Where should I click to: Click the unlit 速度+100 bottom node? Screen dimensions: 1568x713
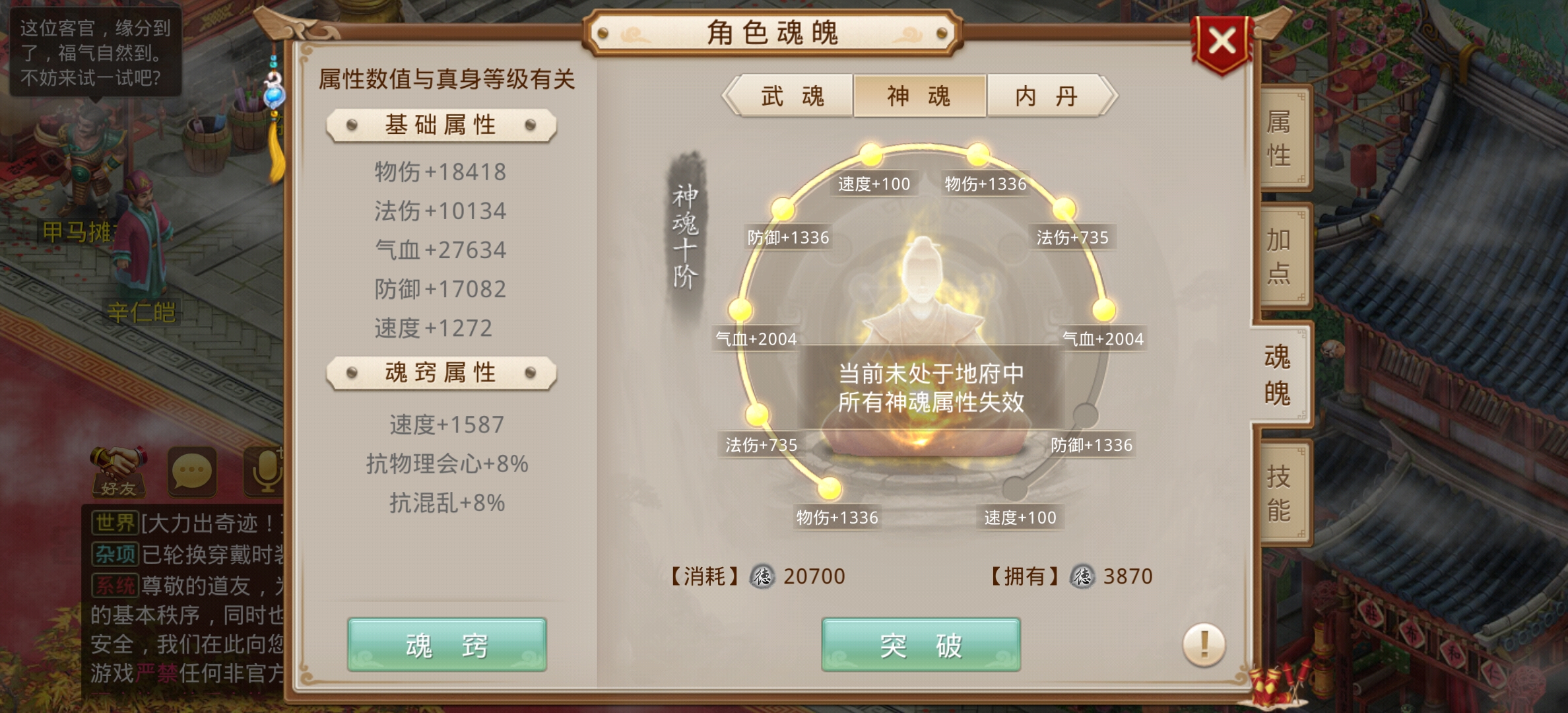1015,489
